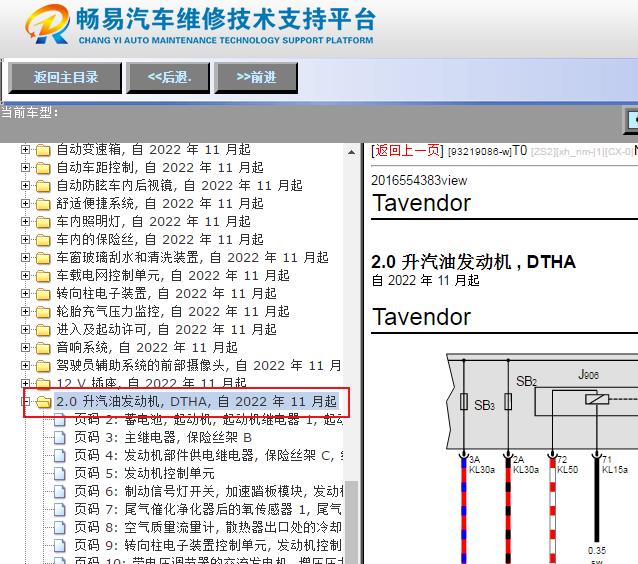The height and width of the screenshot is (564, 638).
Task: Click the SB2 fuse in wiring diagram
Action: point(508,402)
